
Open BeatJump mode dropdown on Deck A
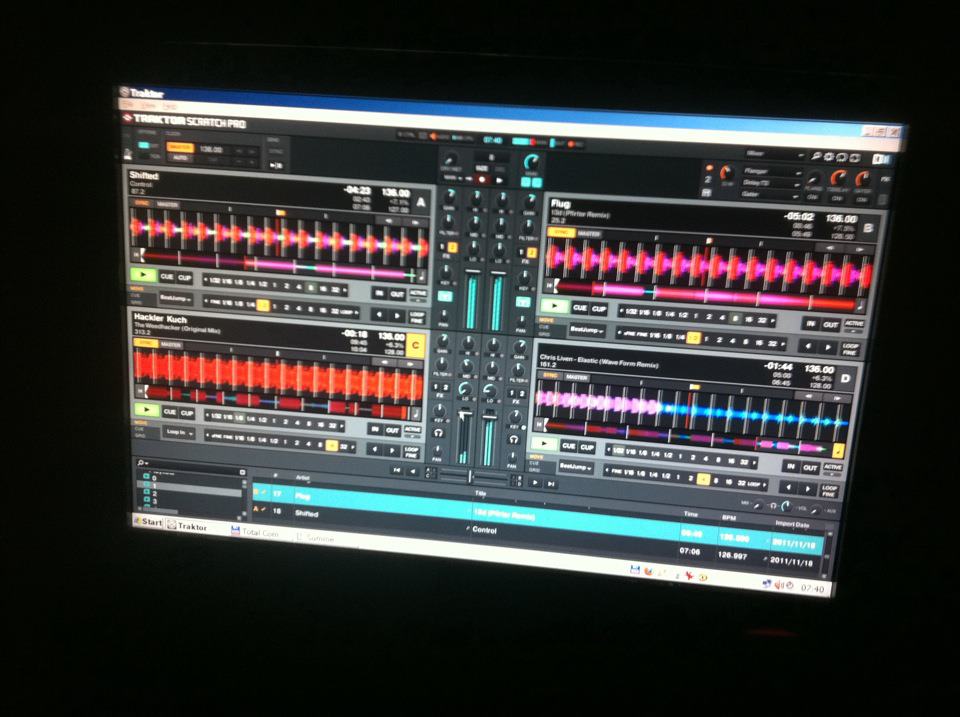tap(175, 298)
